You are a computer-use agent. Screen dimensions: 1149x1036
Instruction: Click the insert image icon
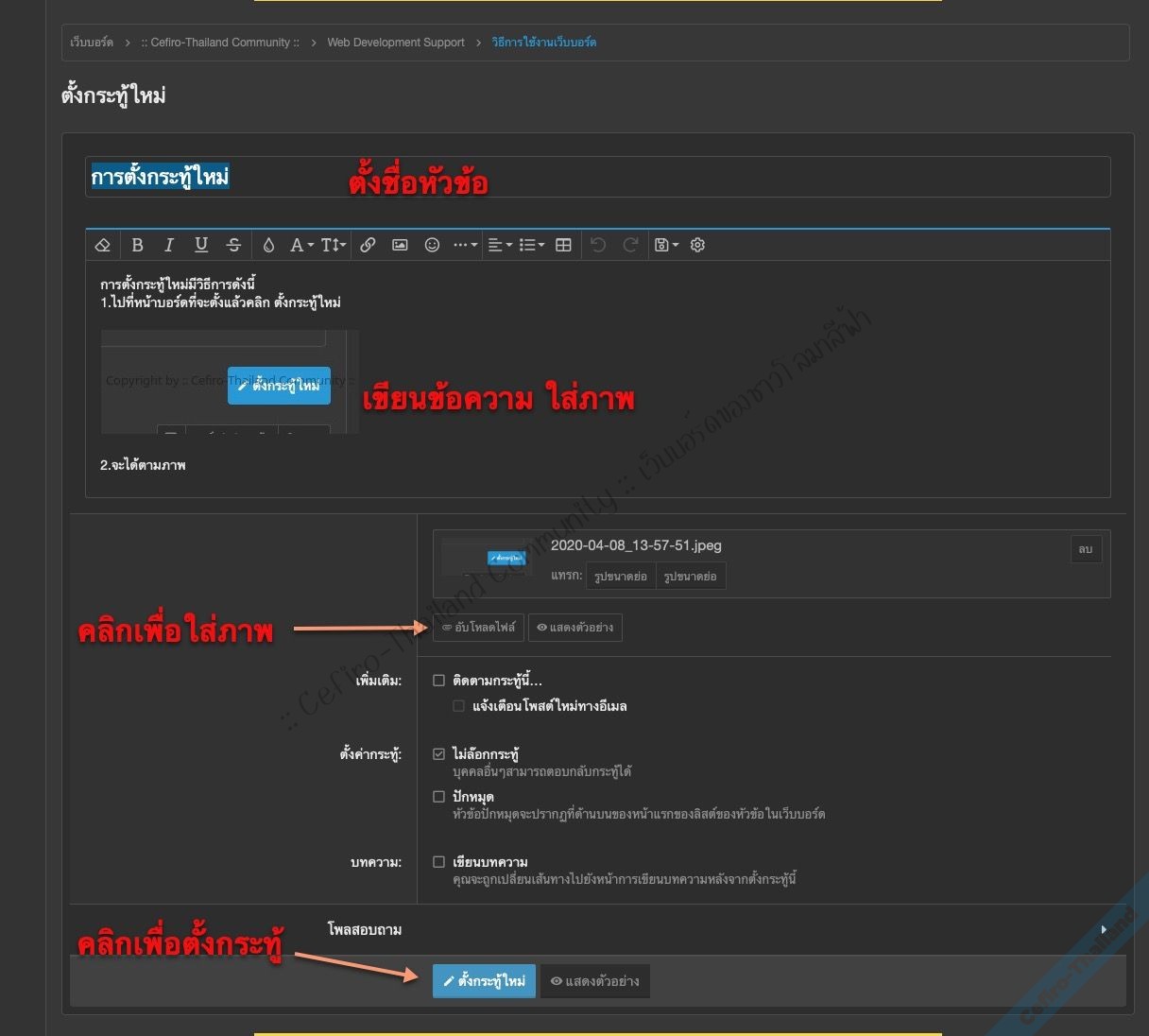click(x=400, y=245)
